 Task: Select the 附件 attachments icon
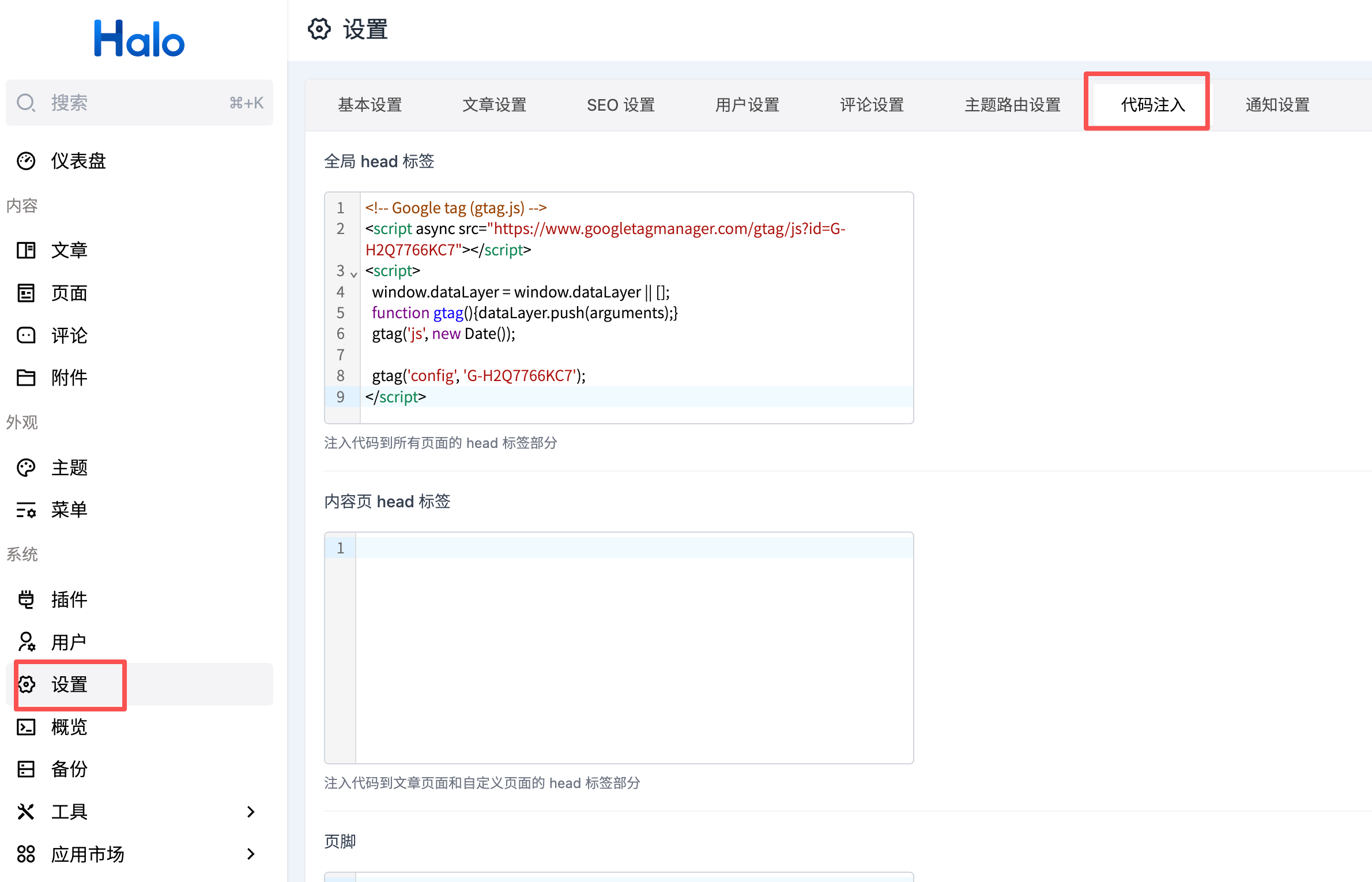click(26, 378)
